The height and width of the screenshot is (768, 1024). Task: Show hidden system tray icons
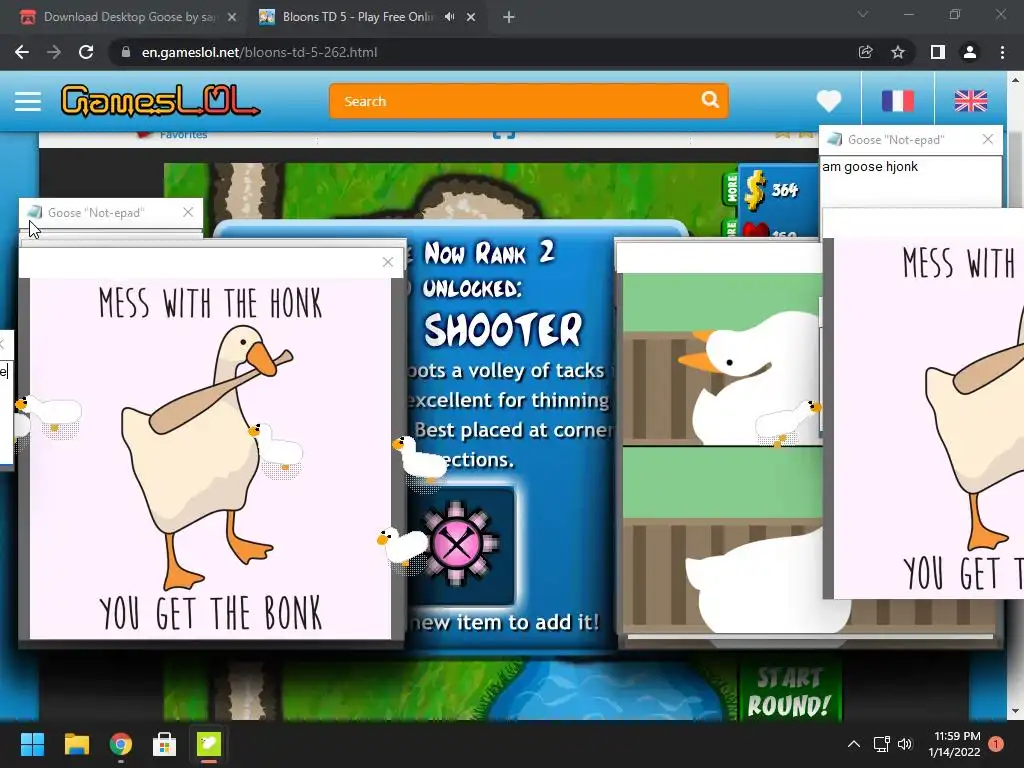[854, 744]
